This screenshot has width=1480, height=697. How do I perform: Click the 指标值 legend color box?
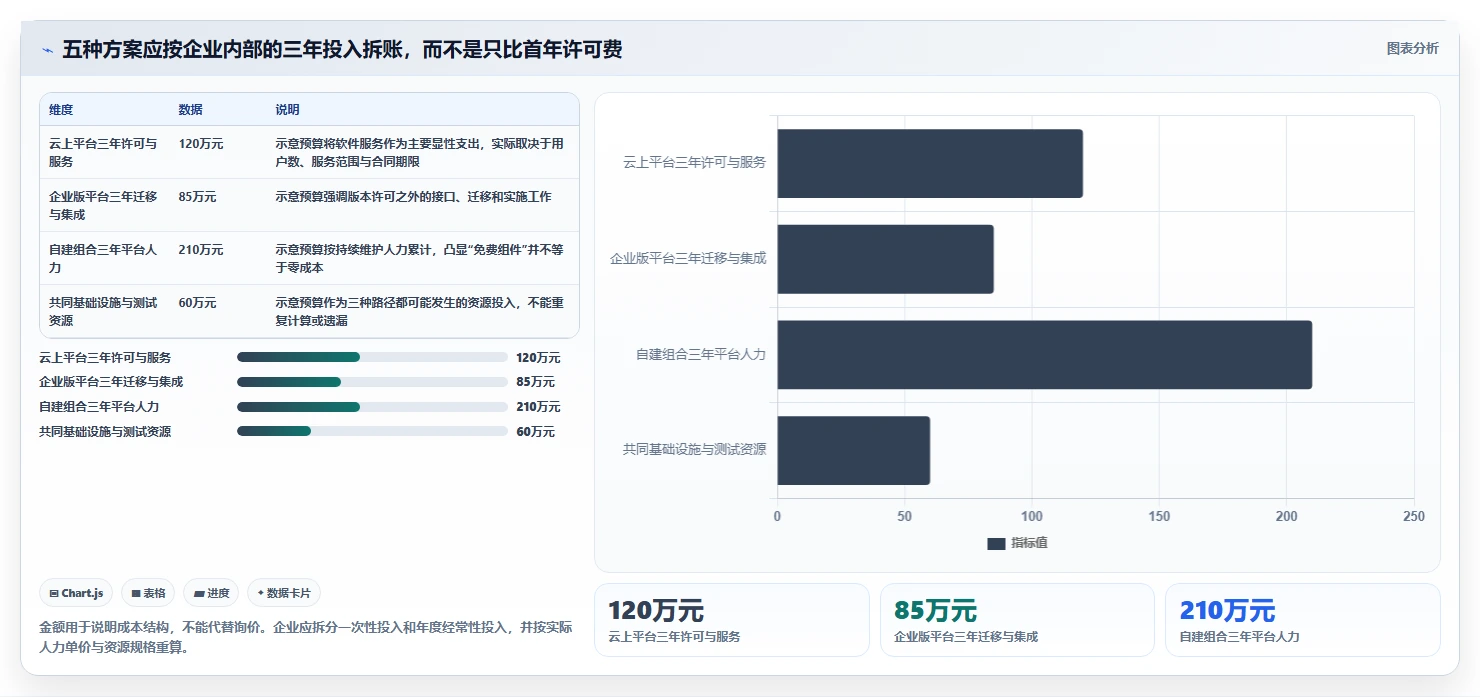point(996,543)
